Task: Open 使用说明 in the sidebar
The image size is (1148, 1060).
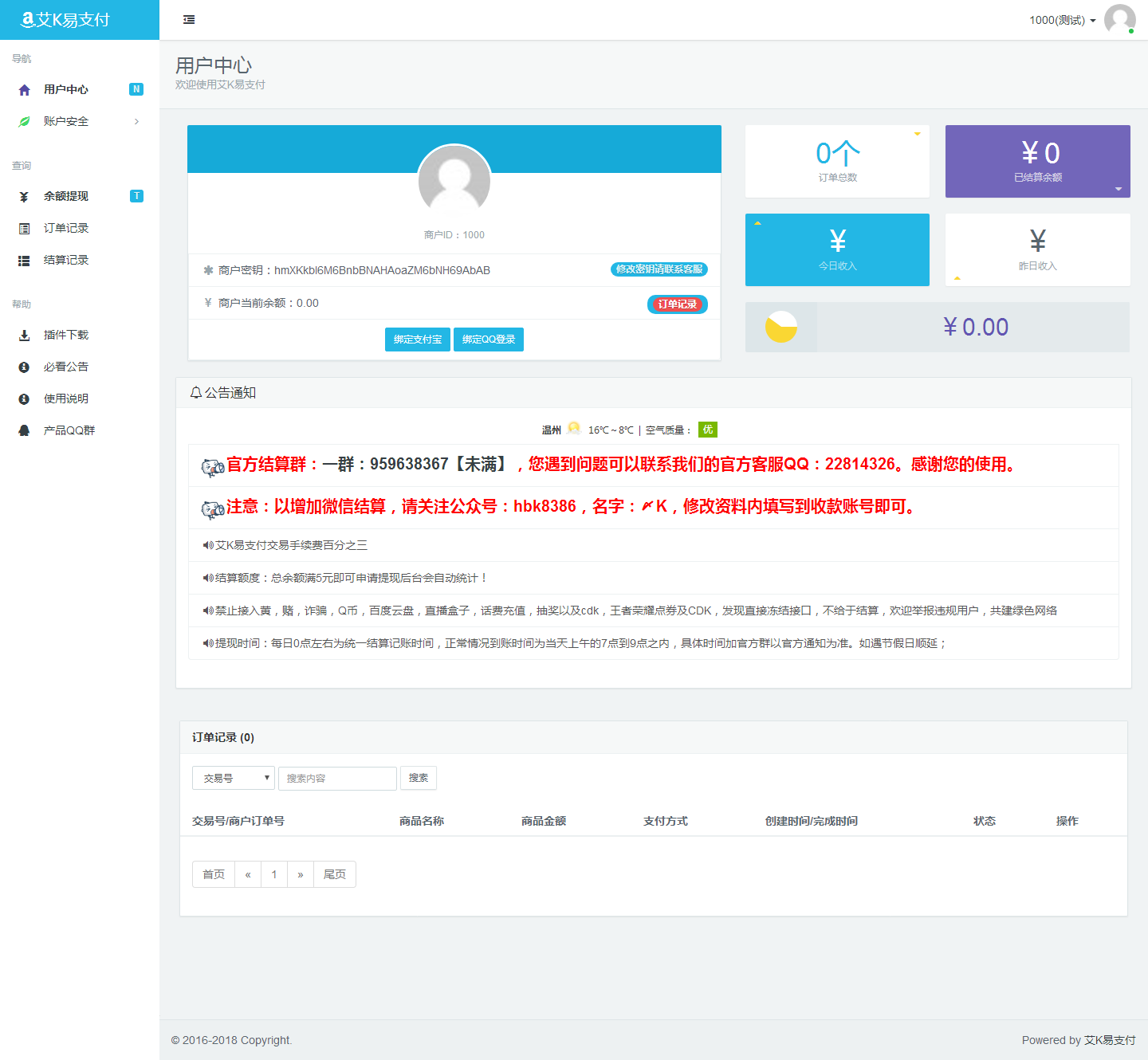Action: [66, 398]
